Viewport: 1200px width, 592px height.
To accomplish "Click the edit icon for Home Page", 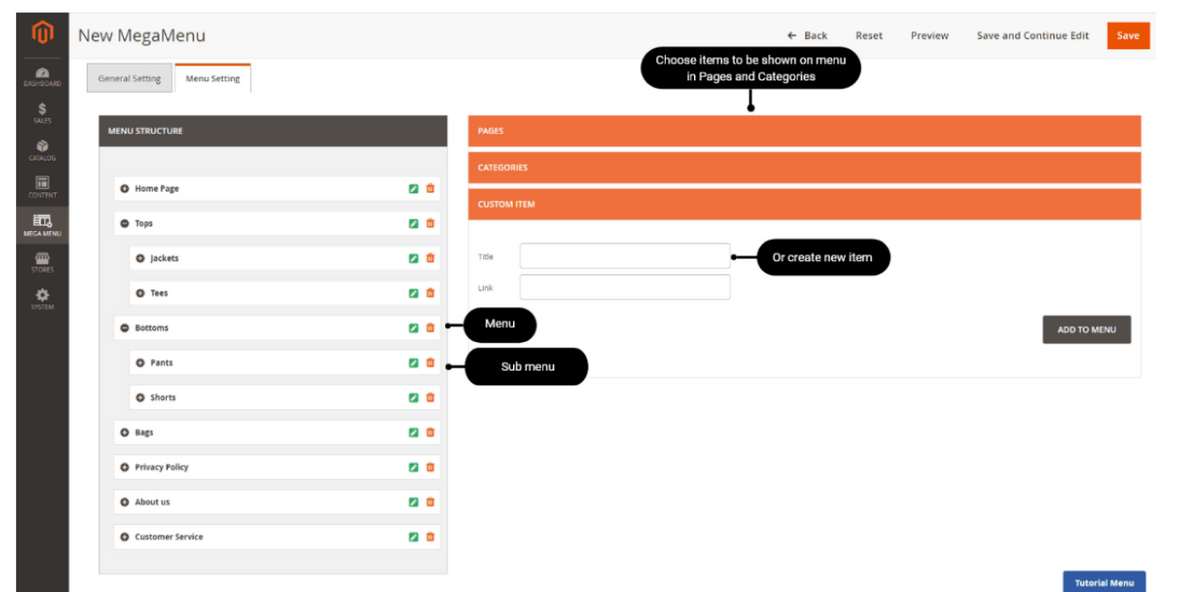I will tap(413, 188).
